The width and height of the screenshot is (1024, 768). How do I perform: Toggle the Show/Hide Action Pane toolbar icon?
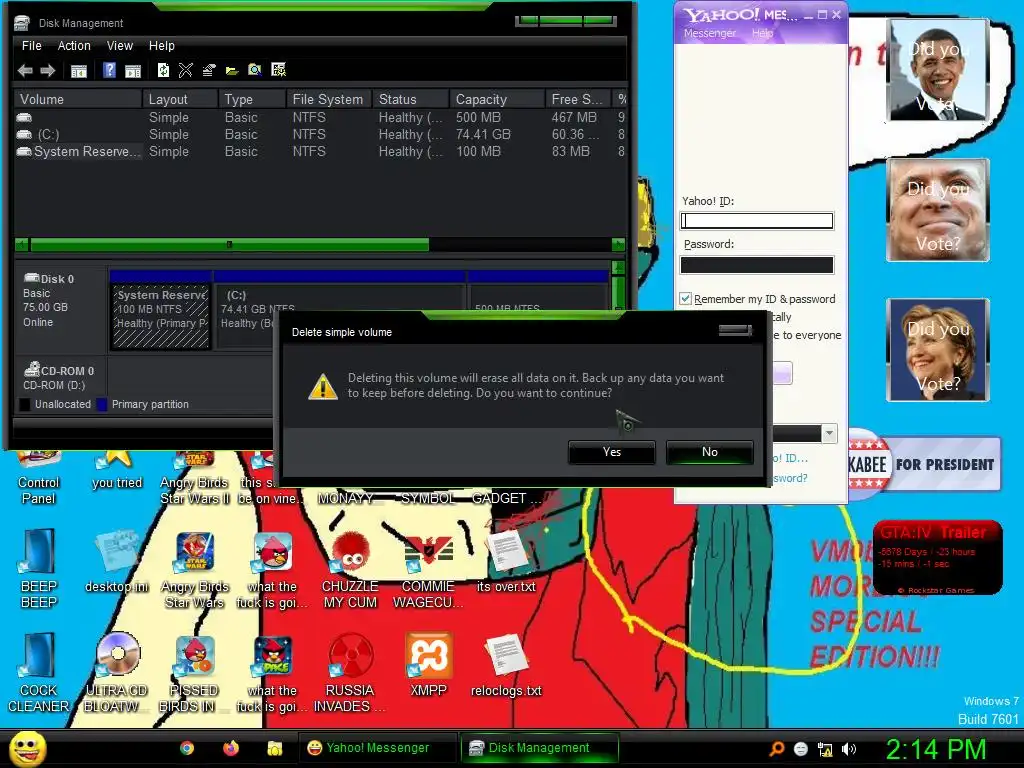pos(133,71)
